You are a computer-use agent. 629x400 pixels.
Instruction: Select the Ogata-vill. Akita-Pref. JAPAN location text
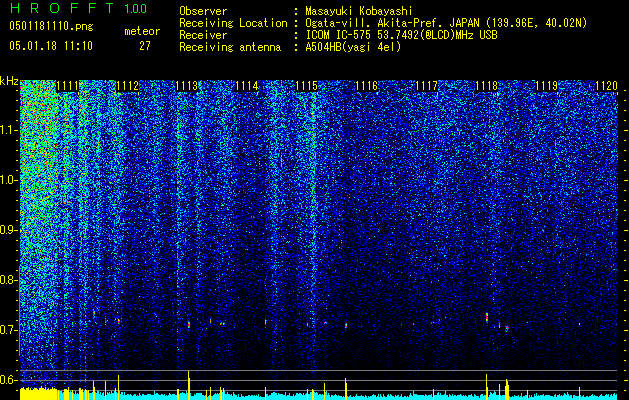446,23
